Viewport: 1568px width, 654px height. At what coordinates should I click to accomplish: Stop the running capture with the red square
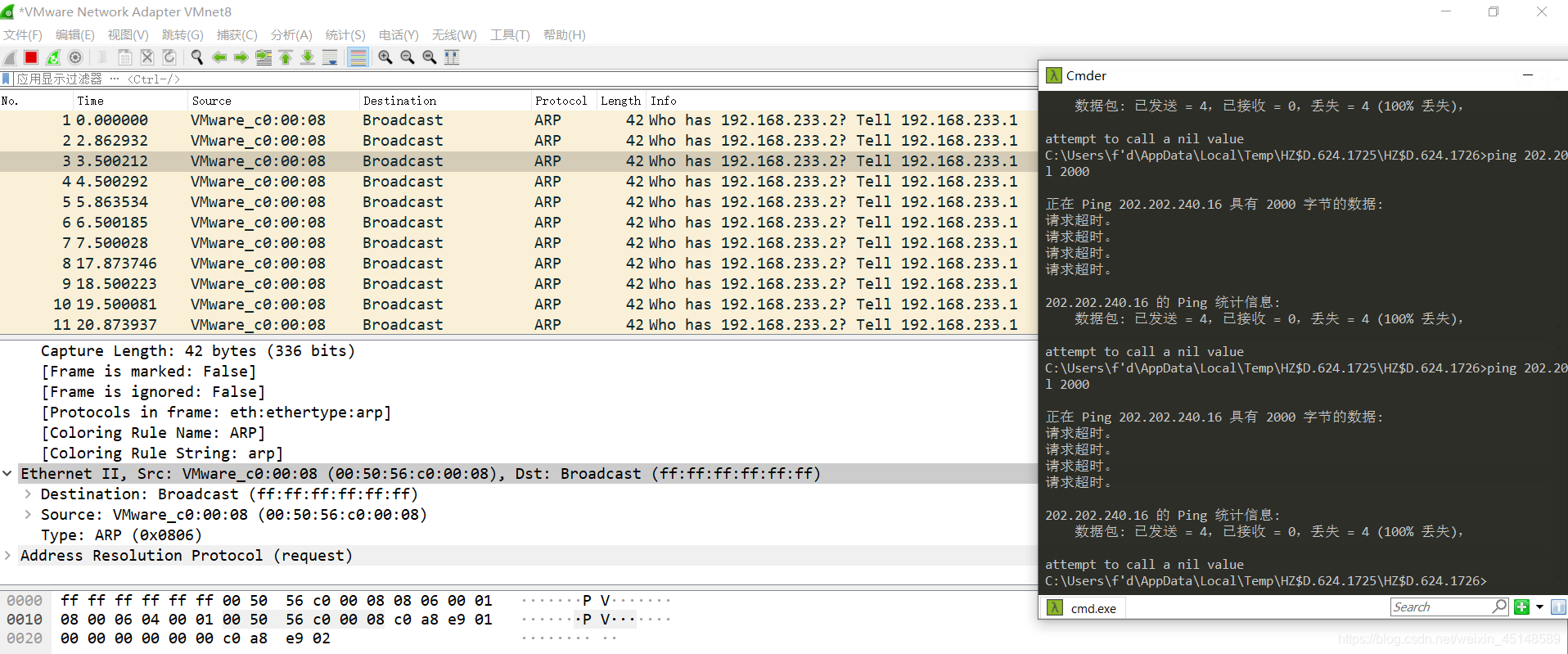31,57
